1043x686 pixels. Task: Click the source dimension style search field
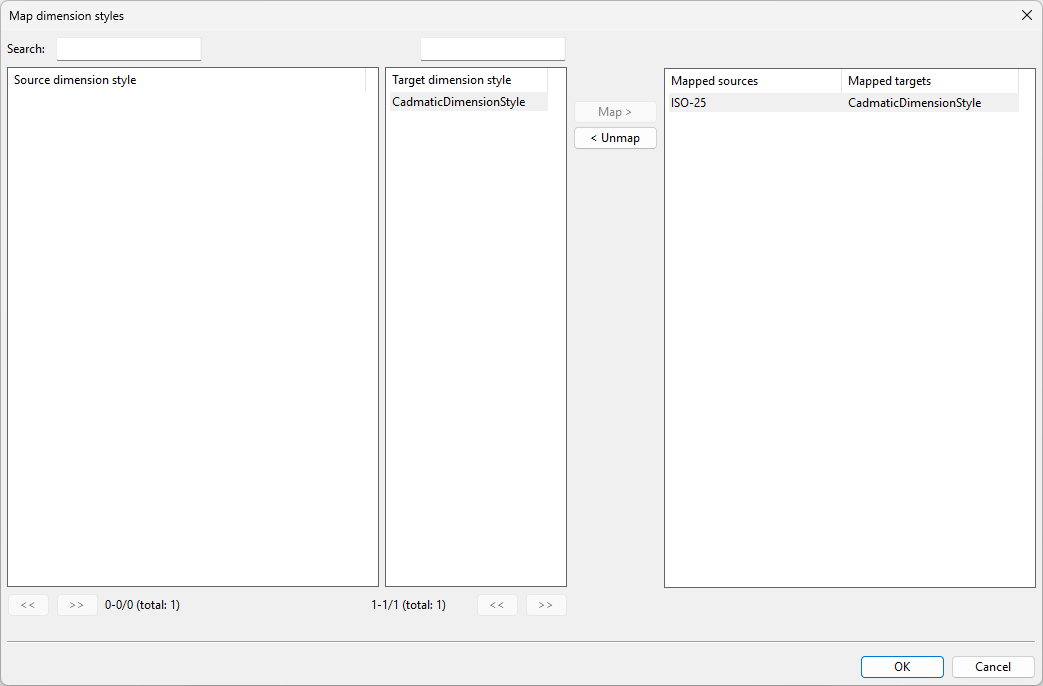[x=129, y=49]
